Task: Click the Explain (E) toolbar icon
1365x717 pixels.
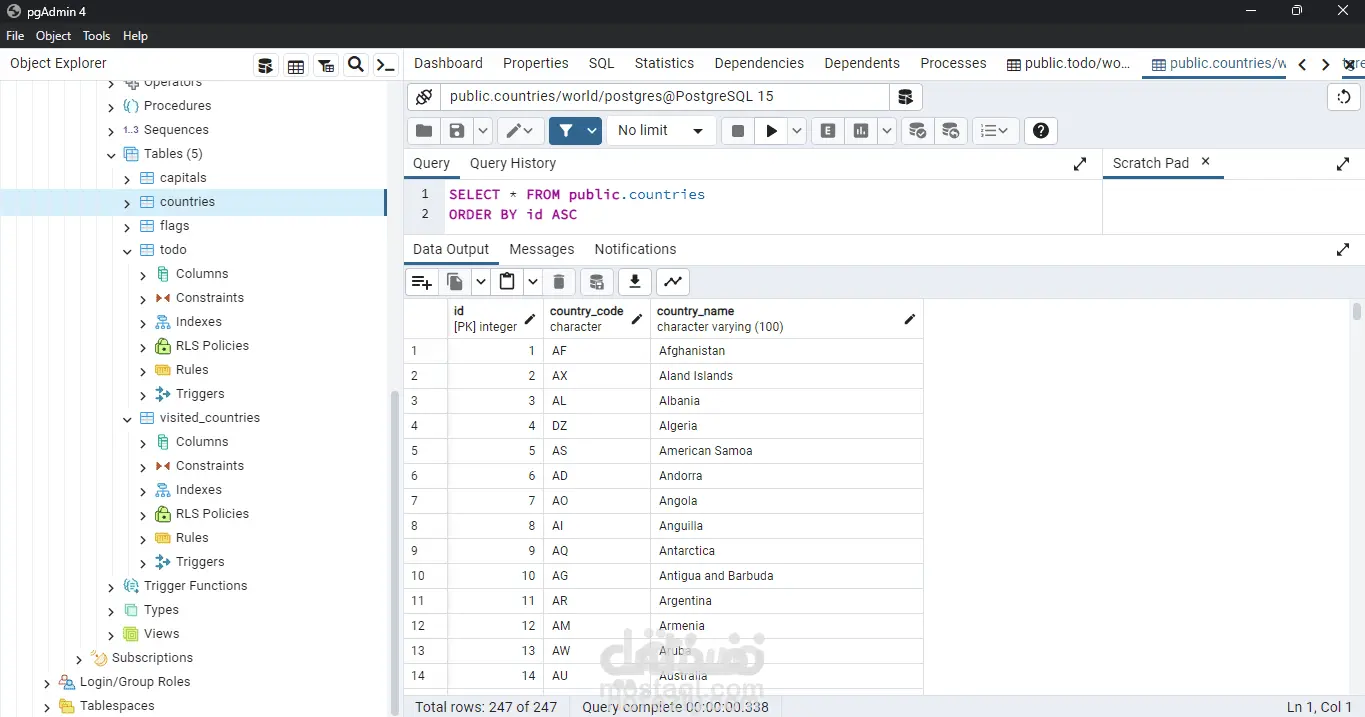Action: 828,131
